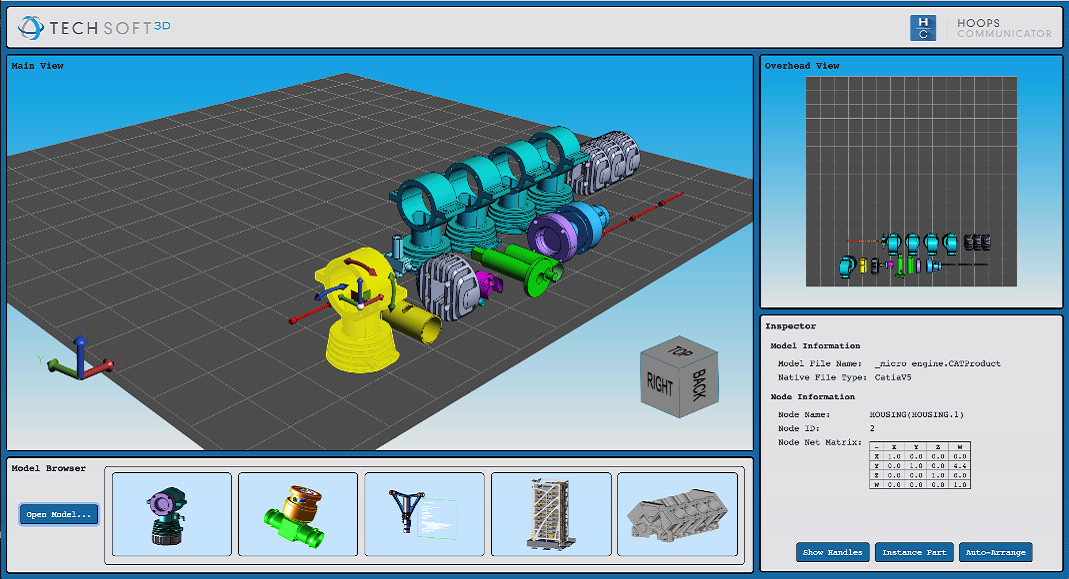Open the tower structure model thumbnail

551,514
